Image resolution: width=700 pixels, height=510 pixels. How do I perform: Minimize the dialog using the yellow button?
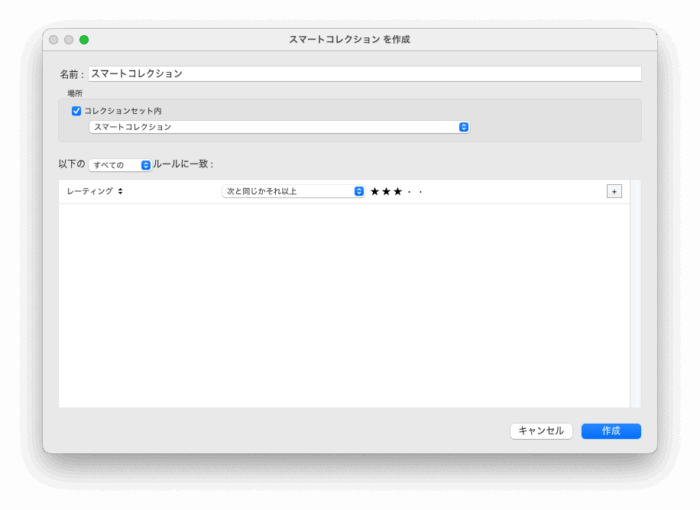tap(69, 40)
